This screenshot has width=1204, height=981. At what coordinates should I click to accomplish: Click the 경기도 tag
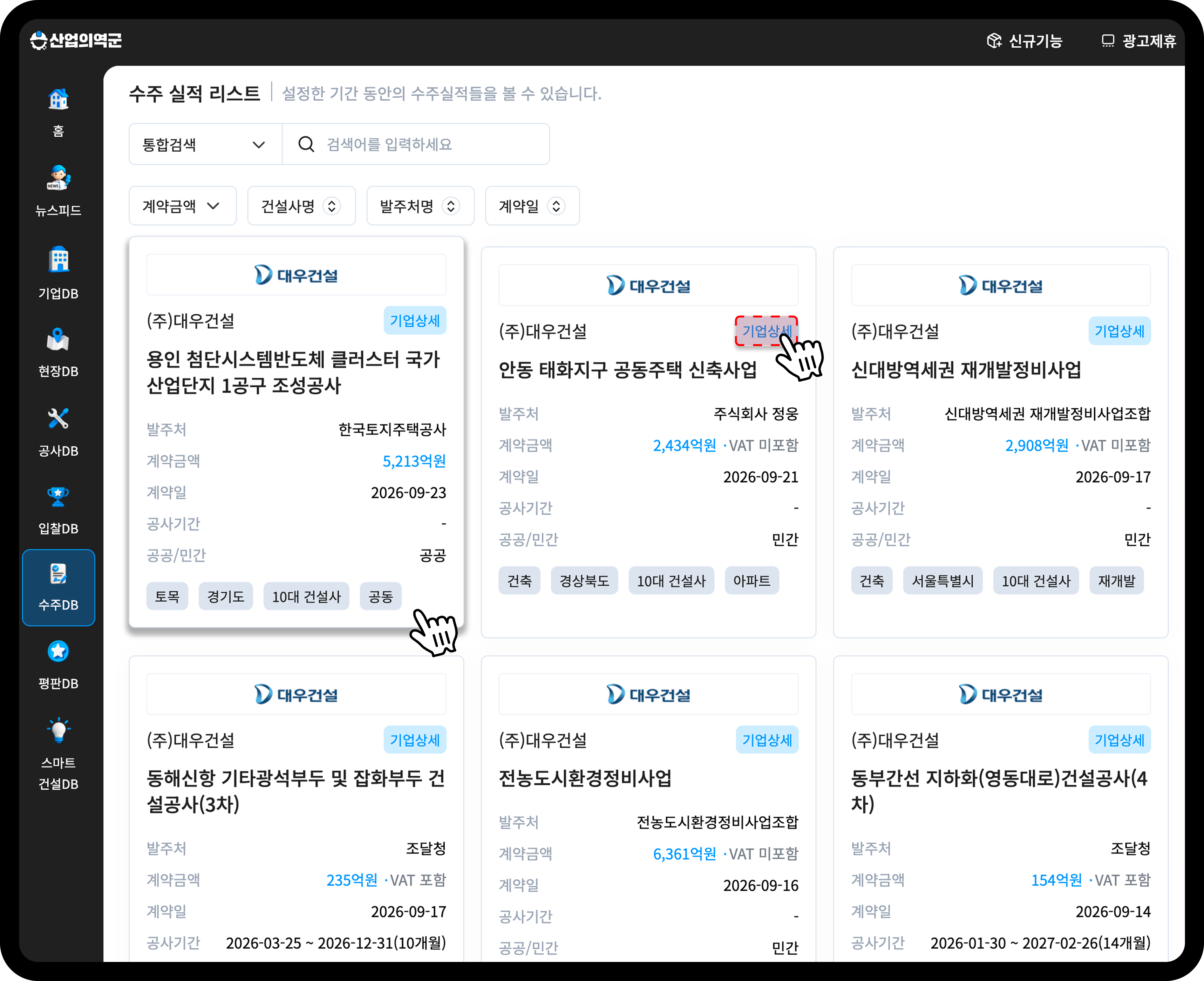[x=225, y=596]
